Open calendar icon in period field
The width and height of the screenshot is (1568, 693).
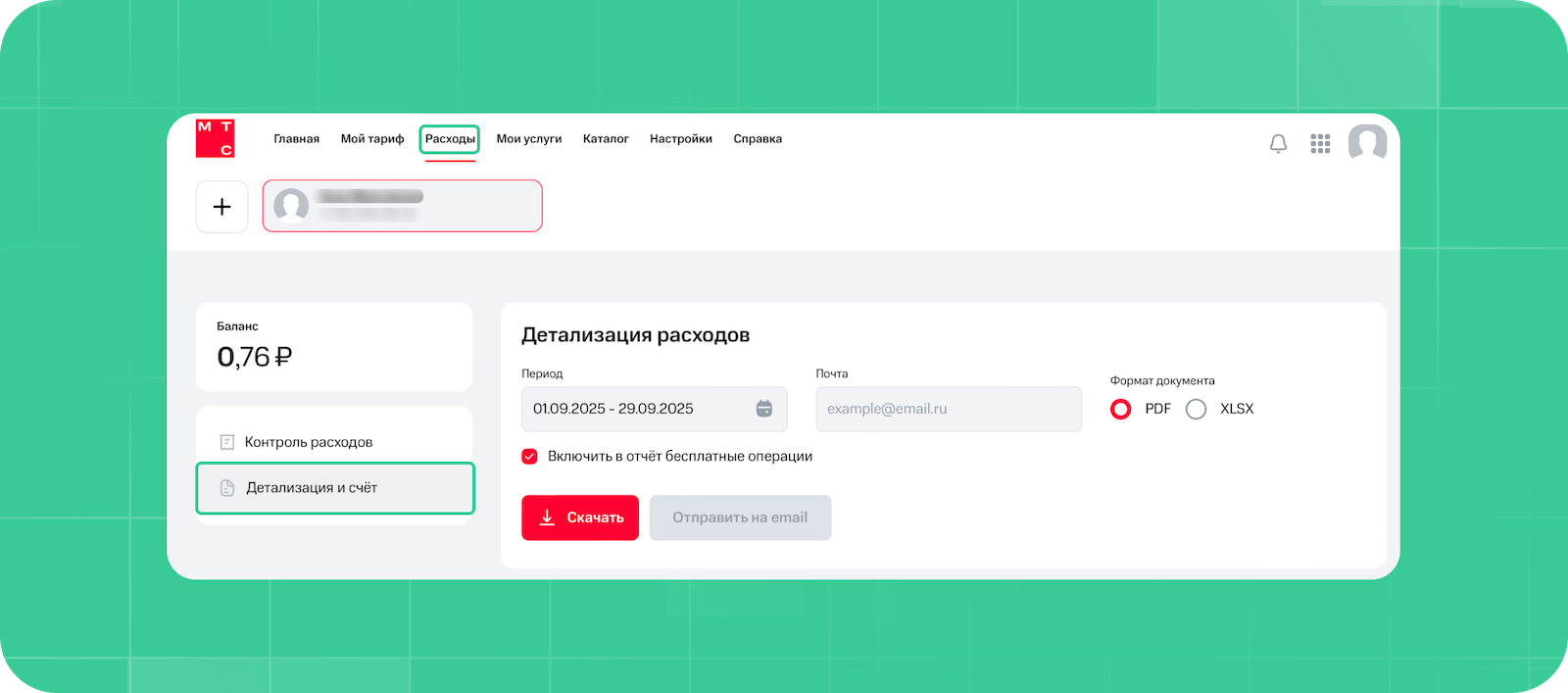click(764, 409)
